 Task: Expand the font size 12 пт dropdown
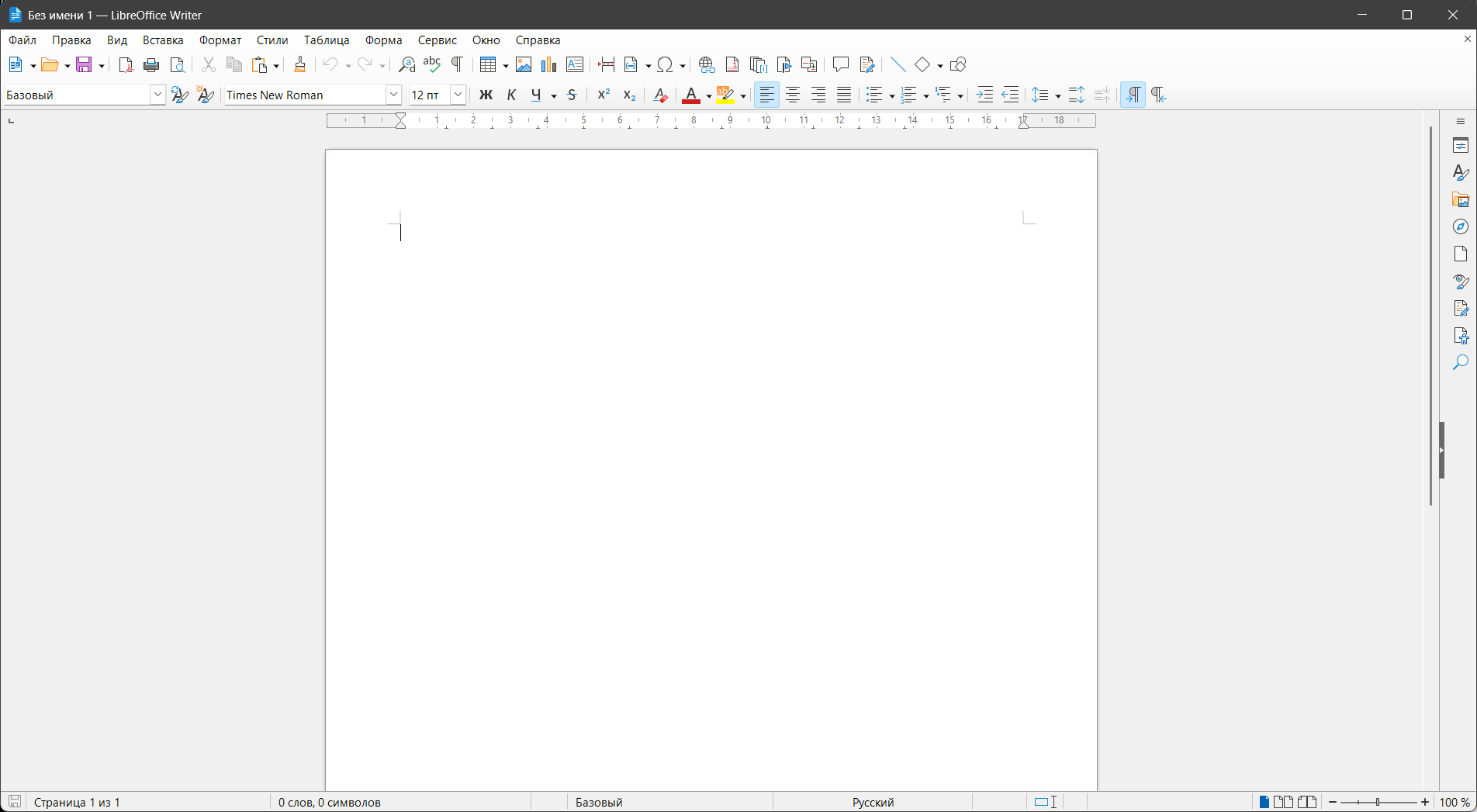(x=458, y=95)
